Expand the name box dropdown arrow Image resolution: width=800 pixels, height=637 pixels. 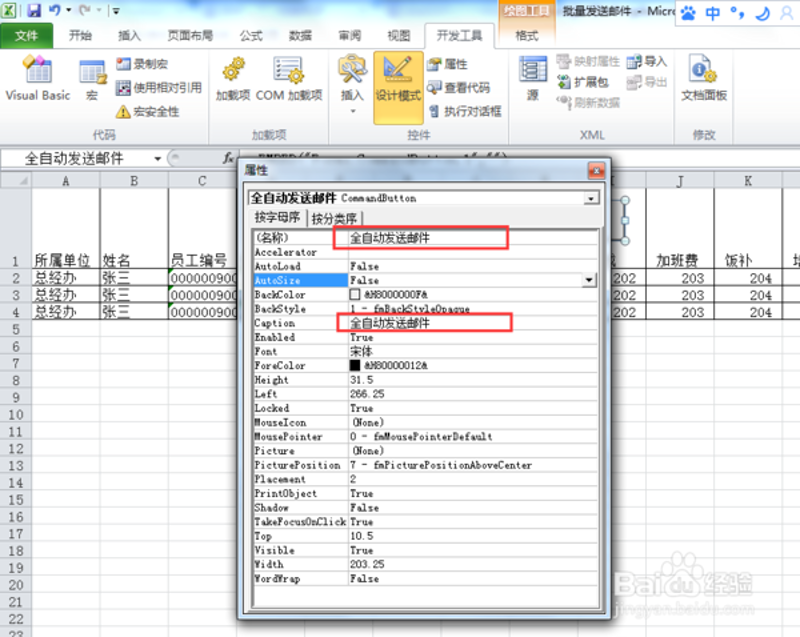pos(158,159)
